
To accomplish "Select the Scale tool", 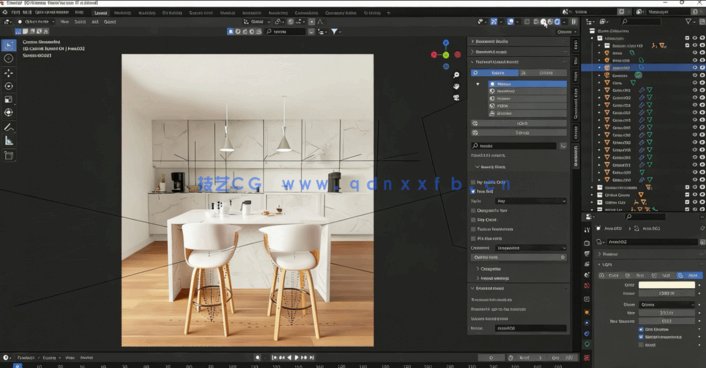I will (9, 100).
